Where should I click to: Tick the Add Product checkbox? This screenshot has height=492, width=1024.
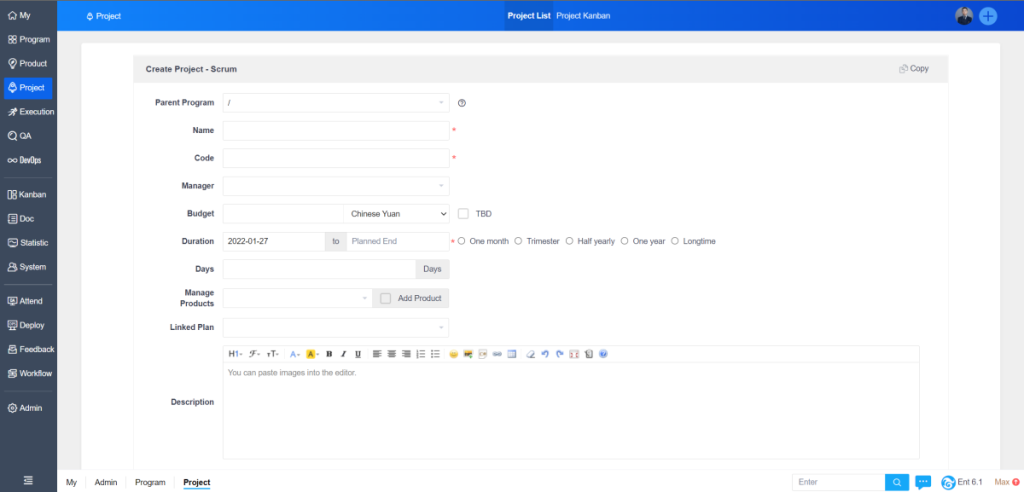(x=385, y=298)
